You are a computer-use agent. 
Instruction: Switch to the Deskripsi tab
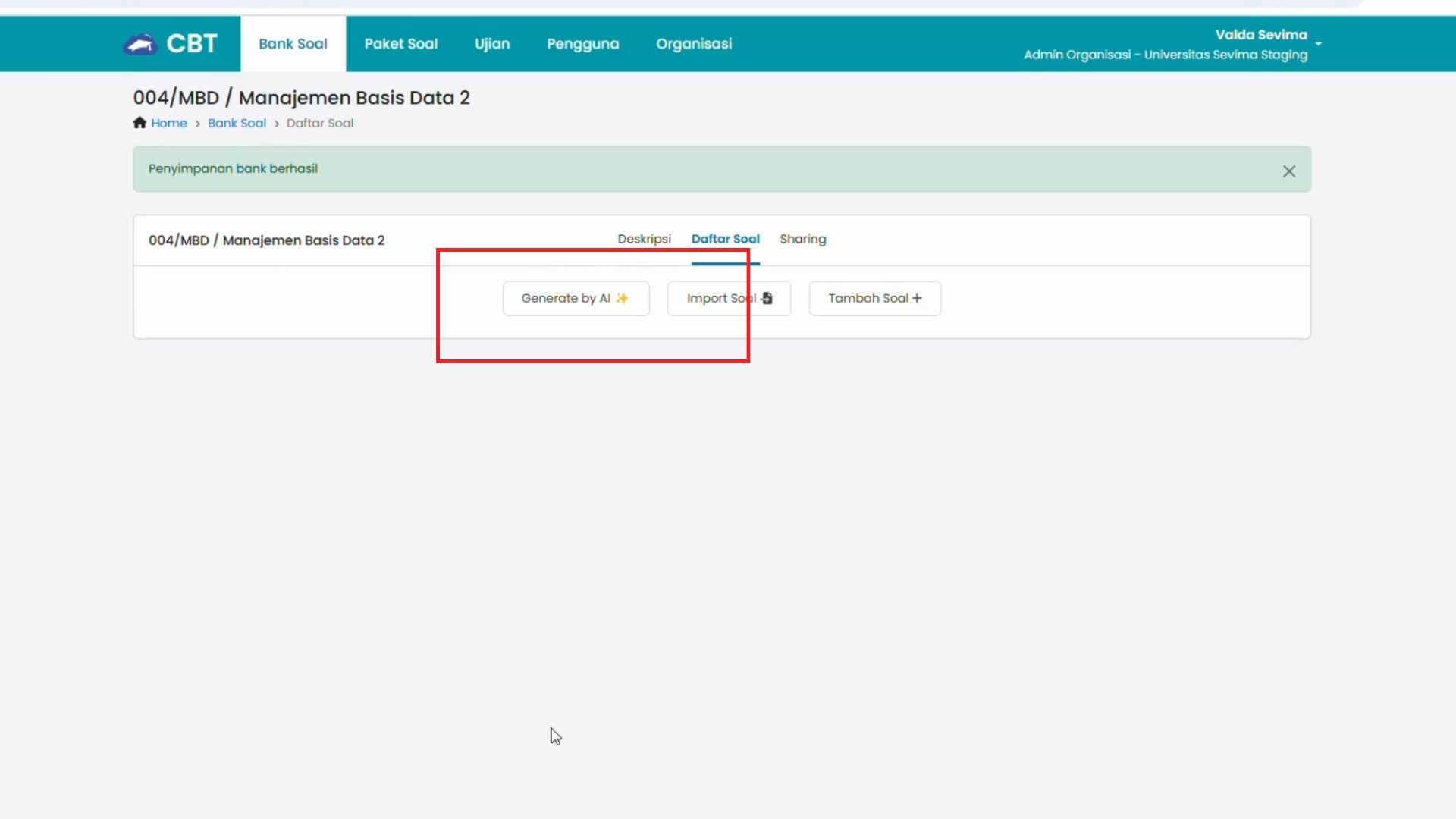pos(644,239)
